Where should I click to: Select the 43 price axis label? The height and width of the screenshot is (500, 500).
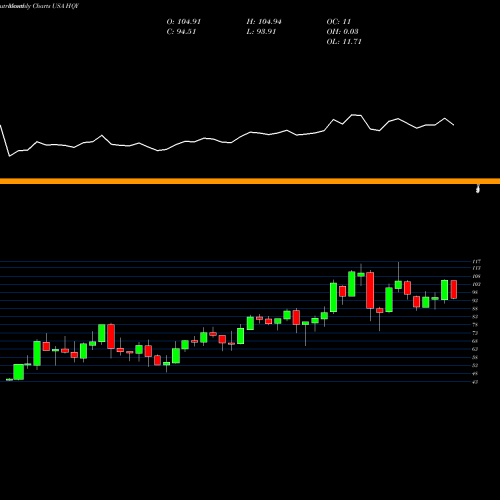[475, 382]
